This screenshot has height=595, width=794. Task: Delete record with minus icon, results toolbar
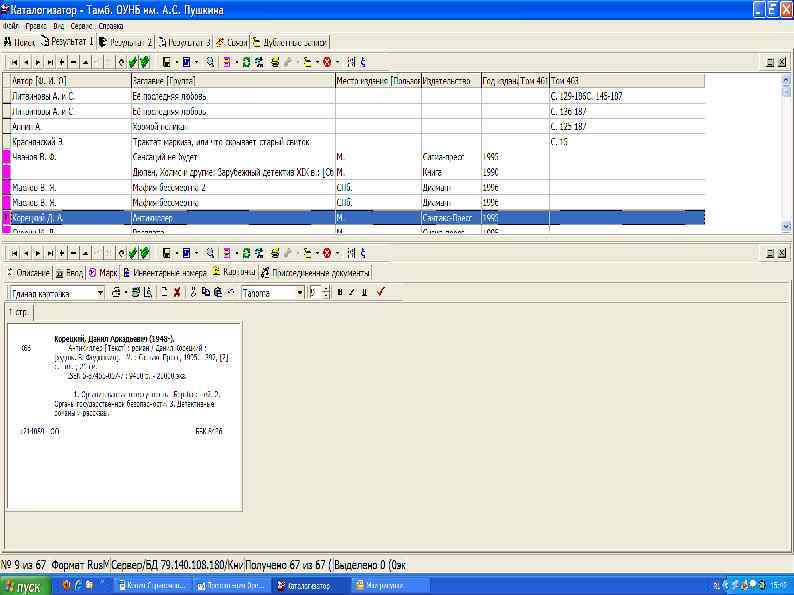pos(73,62)
